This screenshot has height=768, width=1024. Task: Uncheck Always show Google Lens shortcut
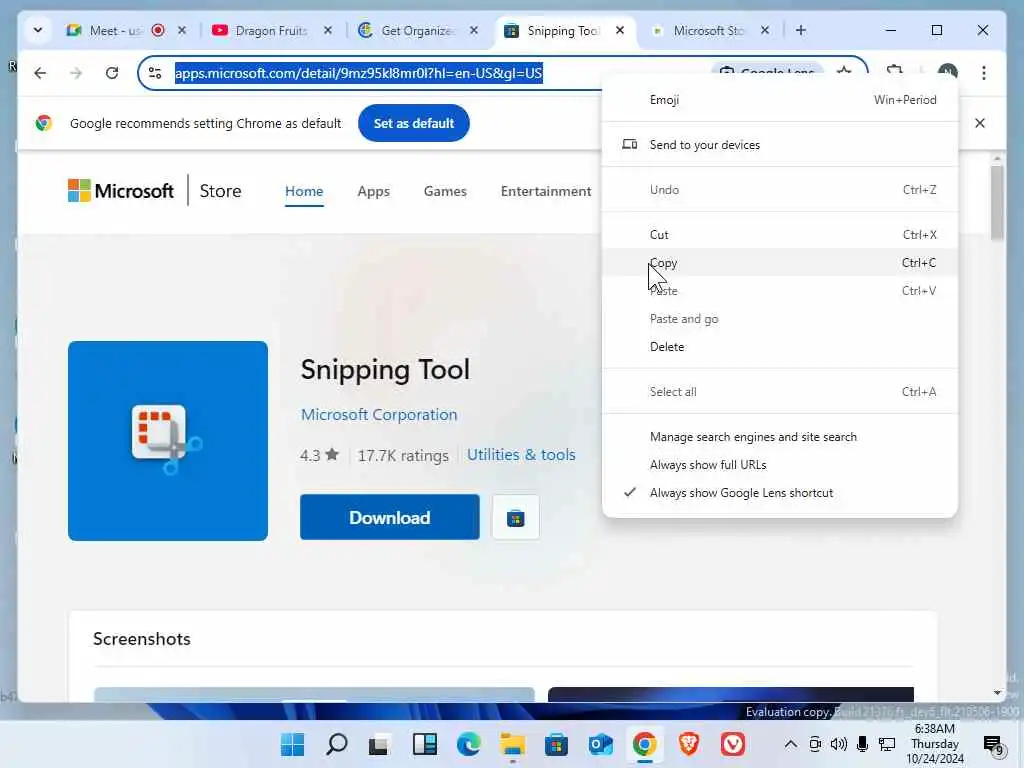point(780,493)
